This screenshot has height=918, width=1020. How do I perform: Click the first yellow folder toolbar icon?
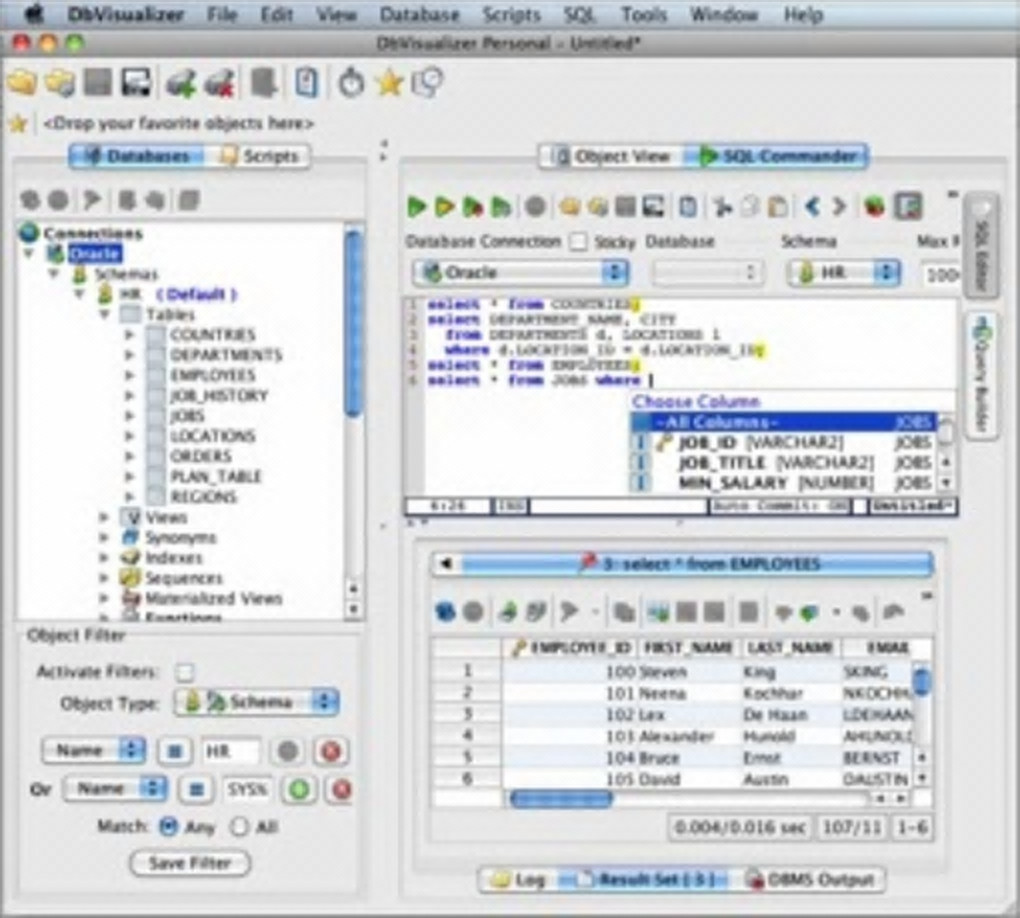coord(21,83)
